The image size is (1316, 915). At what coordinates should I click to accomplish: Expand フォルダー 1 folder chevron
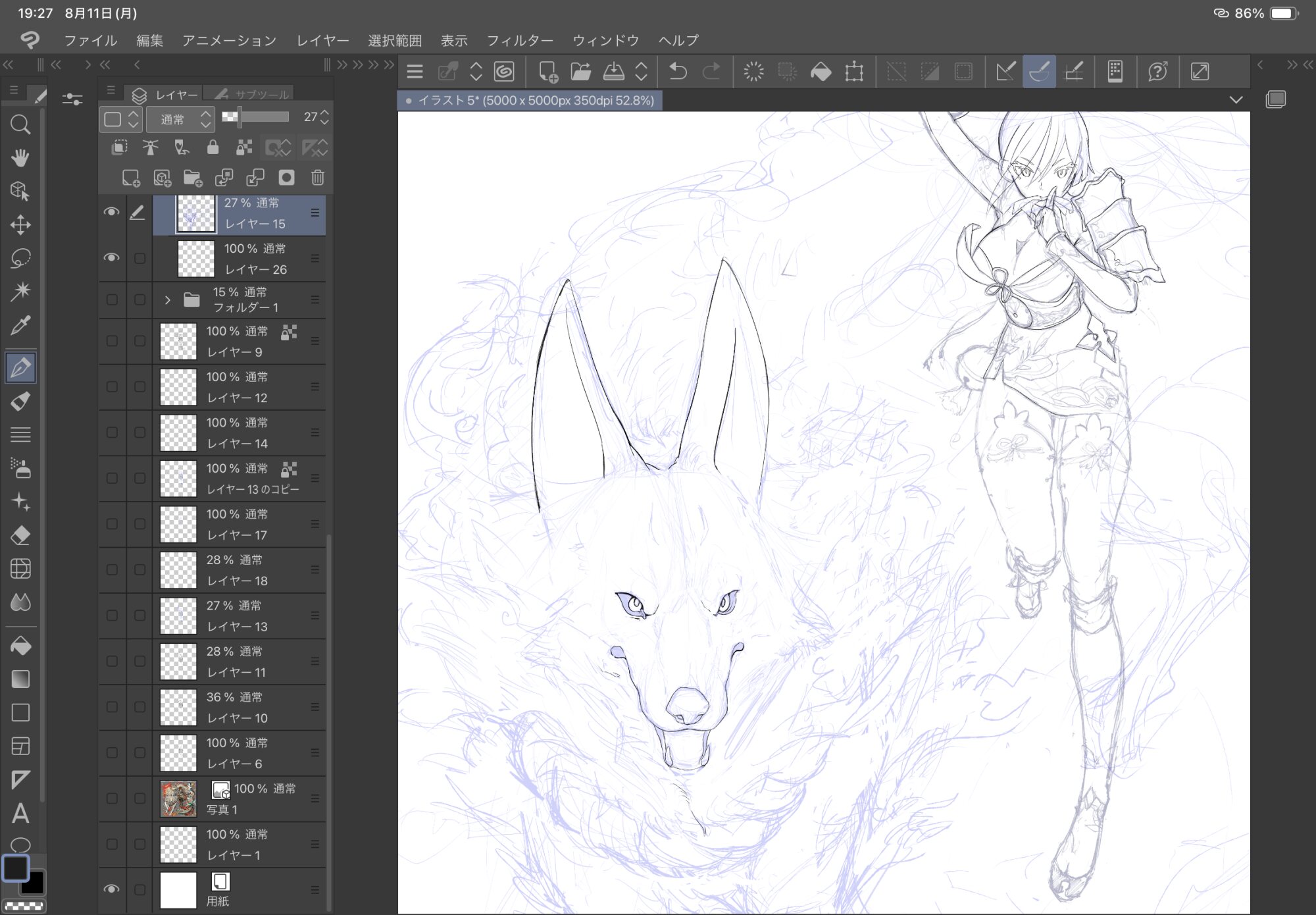point(167,300)
